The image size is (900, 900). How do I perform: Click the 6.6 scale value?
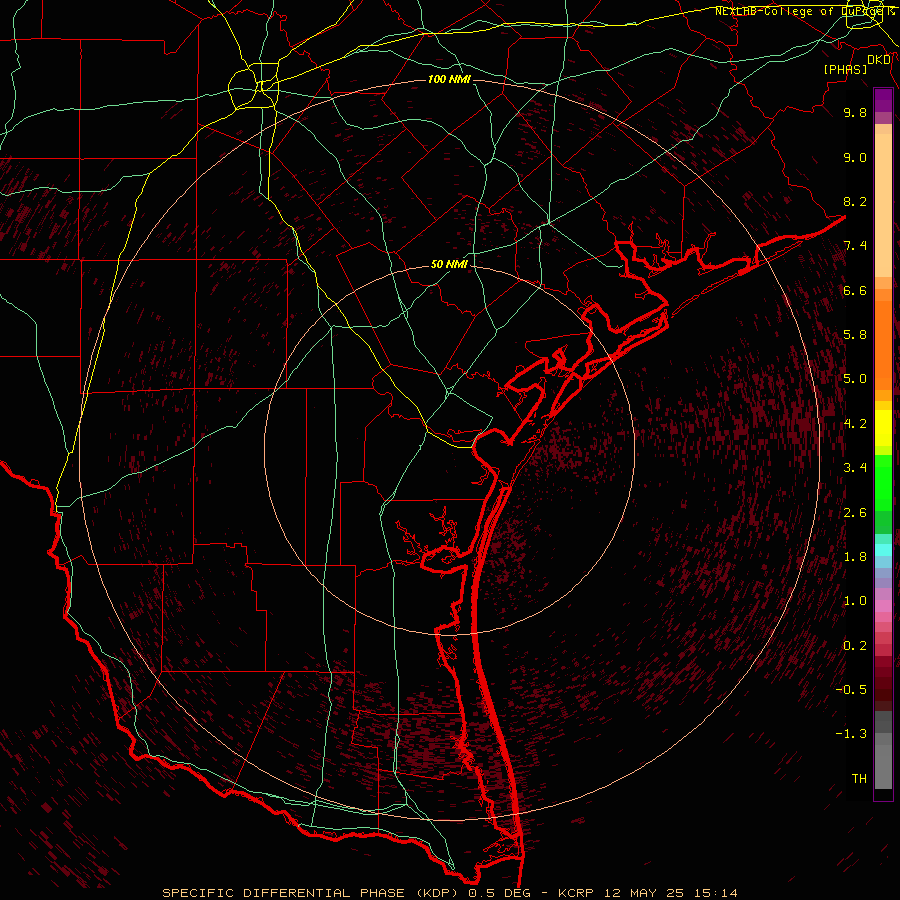855,290
